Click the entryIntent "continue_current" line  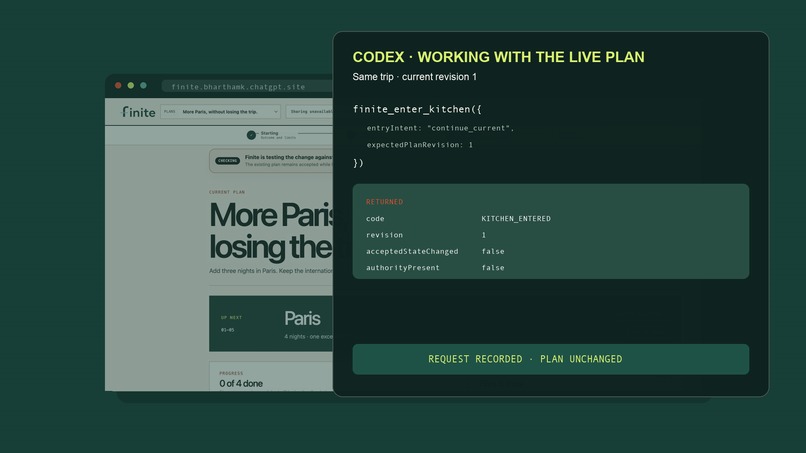[x=440, y=128]
